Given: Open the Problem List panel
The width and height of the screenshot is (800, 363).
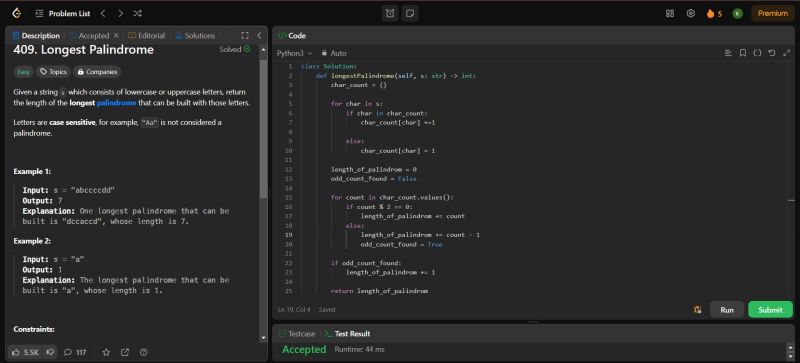Looking at the screenshot, I should [63, 14].
